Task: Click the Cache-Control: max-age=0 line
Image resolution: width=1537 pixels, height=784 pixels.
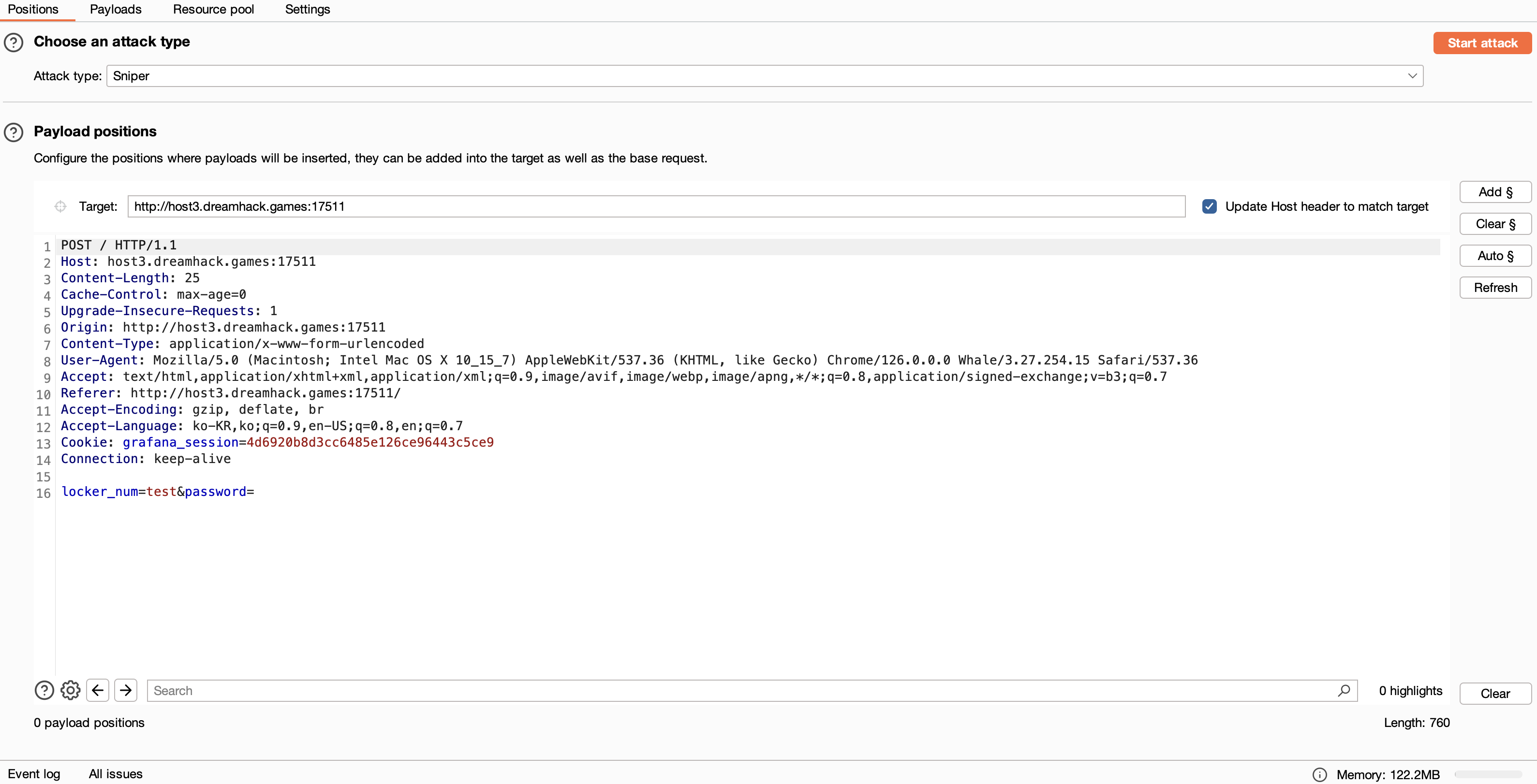Action: [153, 294]
